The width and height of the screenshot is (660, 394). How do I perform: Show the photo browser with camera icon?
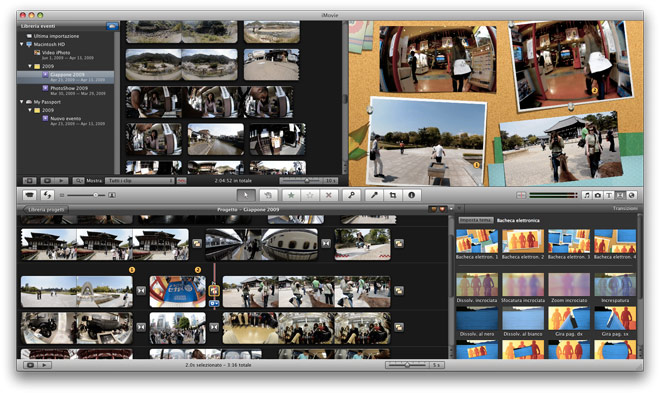point(598,195)
